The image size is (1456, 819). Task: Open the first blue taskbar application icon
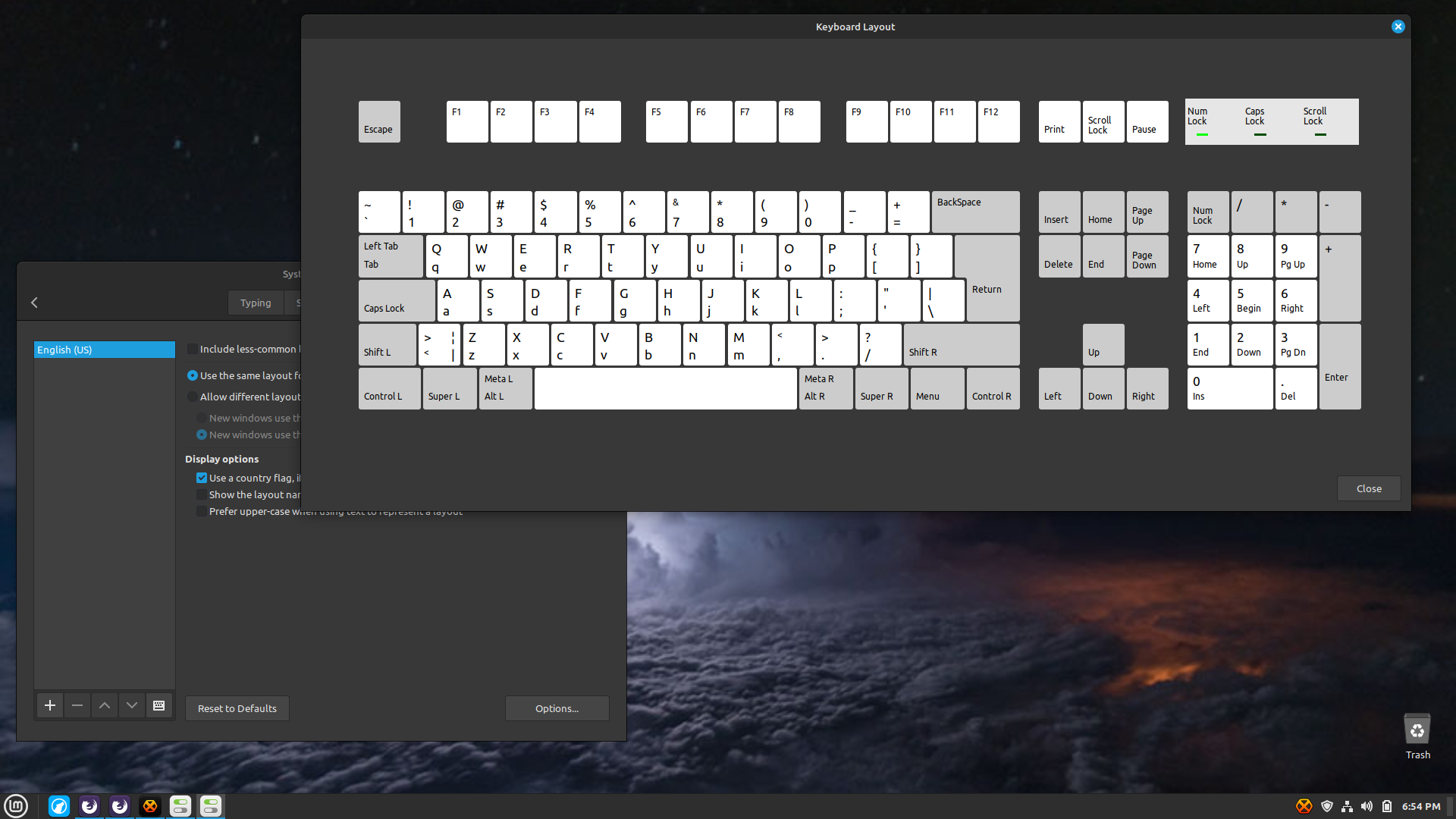(59, 805)
